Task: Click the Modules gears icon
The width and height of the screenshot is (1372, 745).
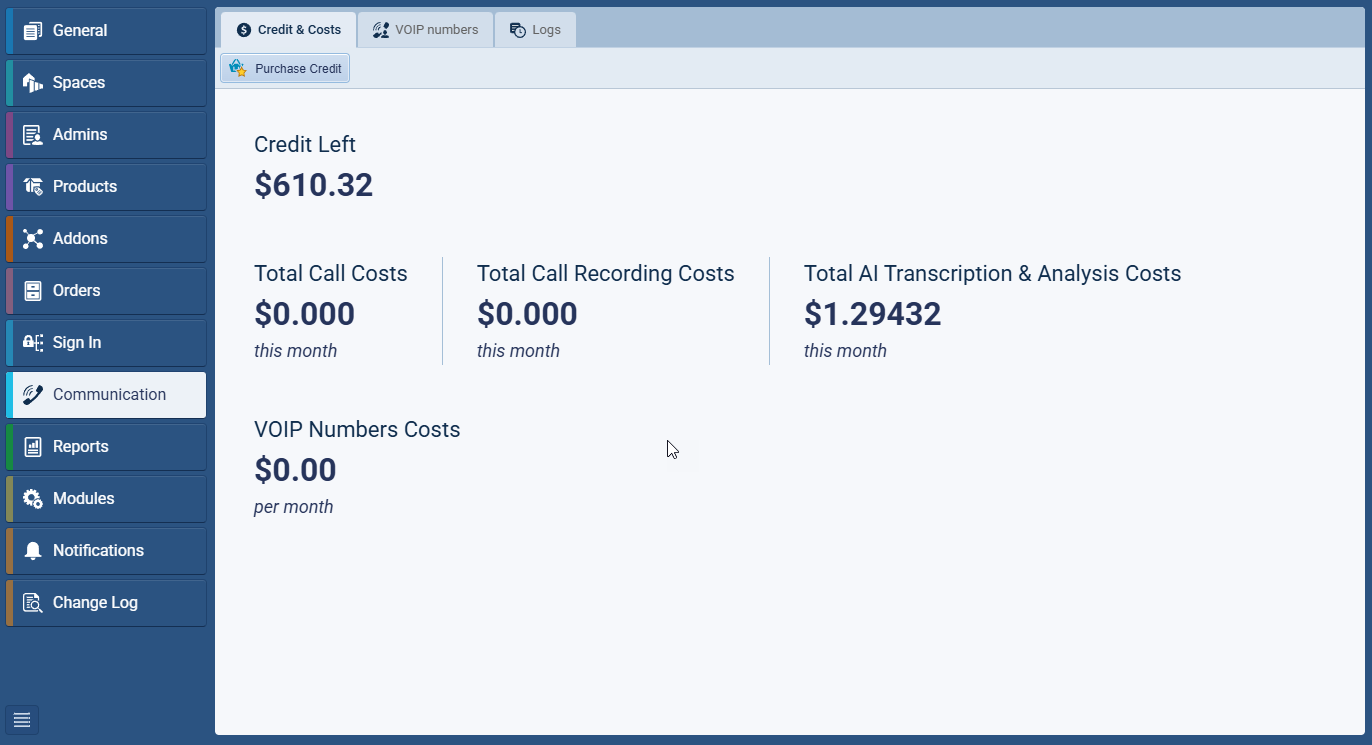Action: pos(33,499)
